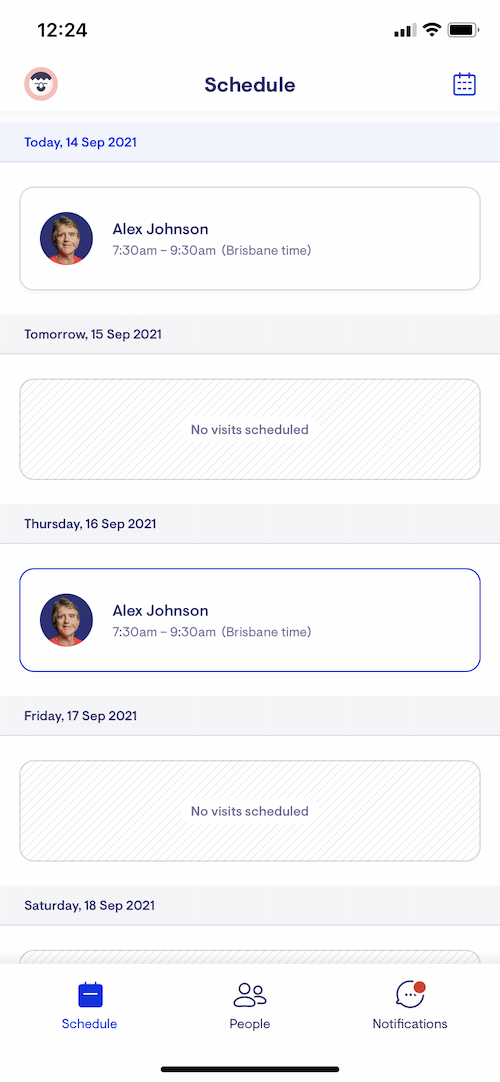This screenshot has height=1082, width=500.
Task: Tap the Schedule calendar icon in bottom bar
Action: pyautogui.click(x=90, y=994)
